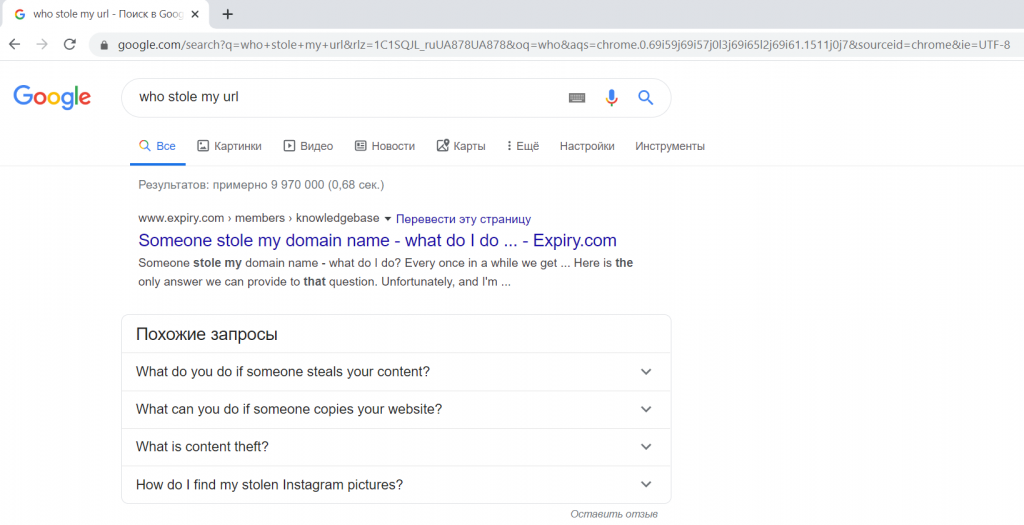View the site padlock security info
Screen dimensions: 1024x525
(x=103, y=45)
